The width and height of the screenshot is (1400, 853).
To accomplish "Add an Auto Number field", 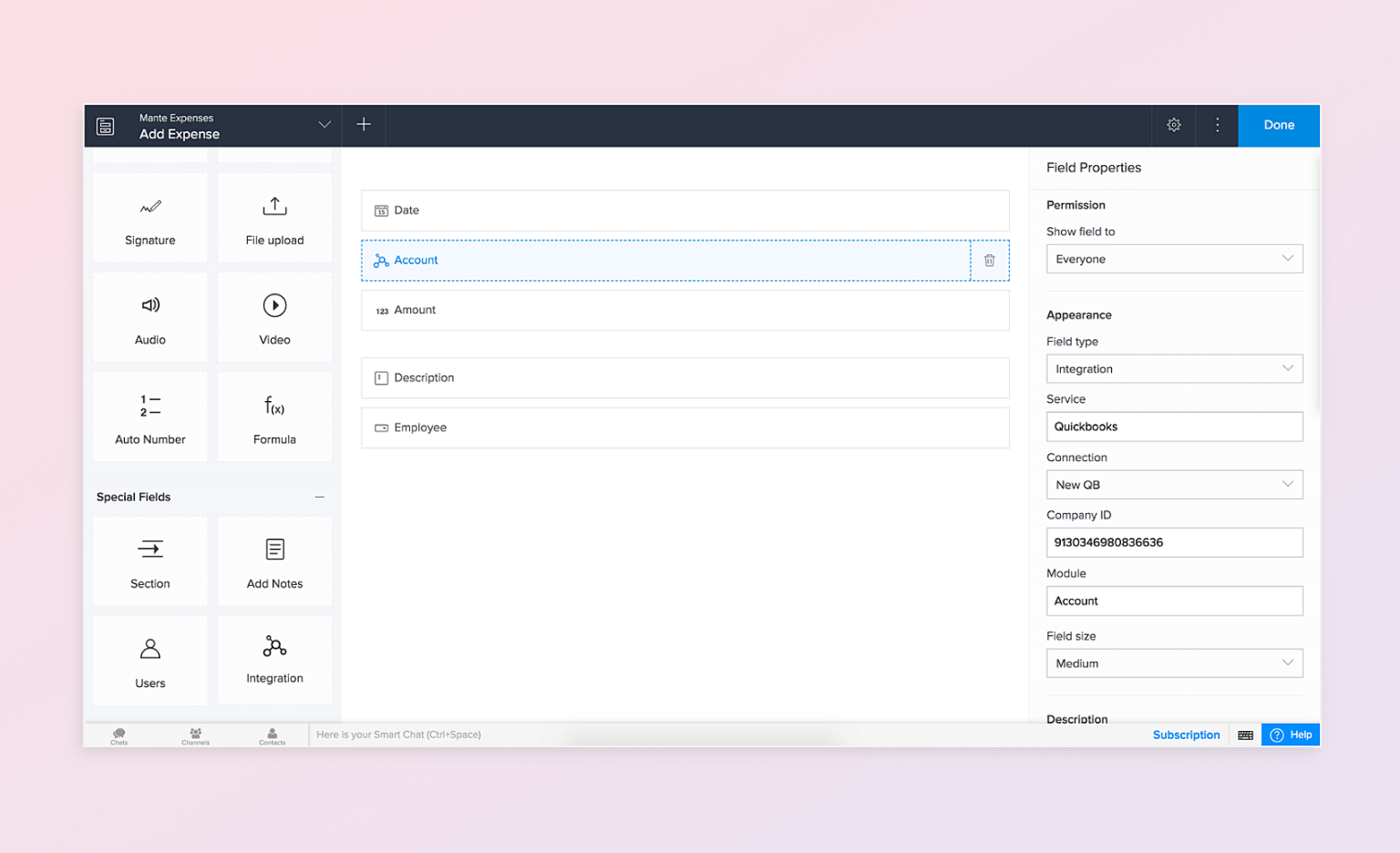I will click(x=150, y=417).
